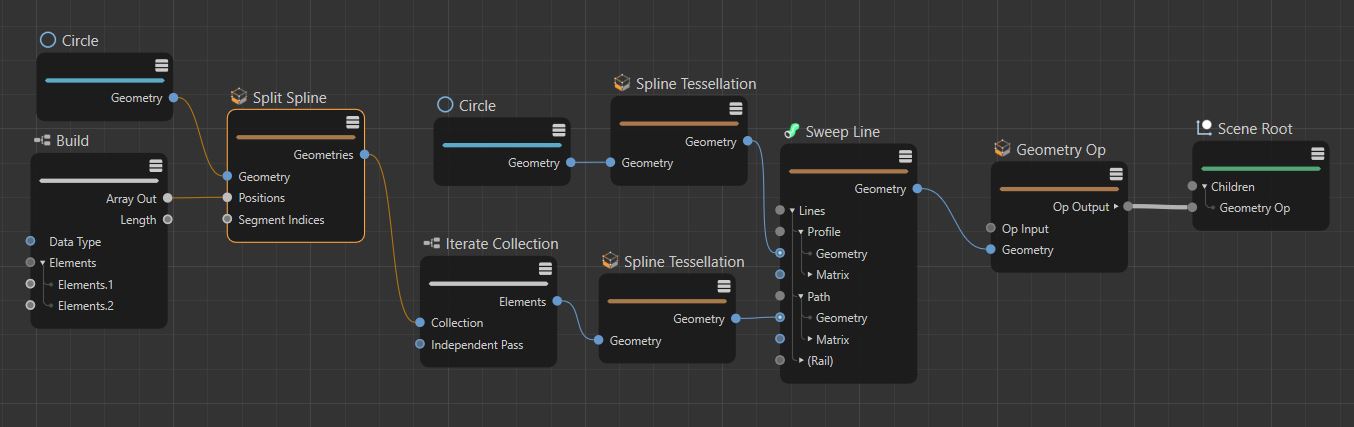Collapse the Lines group in Sweep Line
This screenshot has width=1354, height=427.
coord(792,210)
